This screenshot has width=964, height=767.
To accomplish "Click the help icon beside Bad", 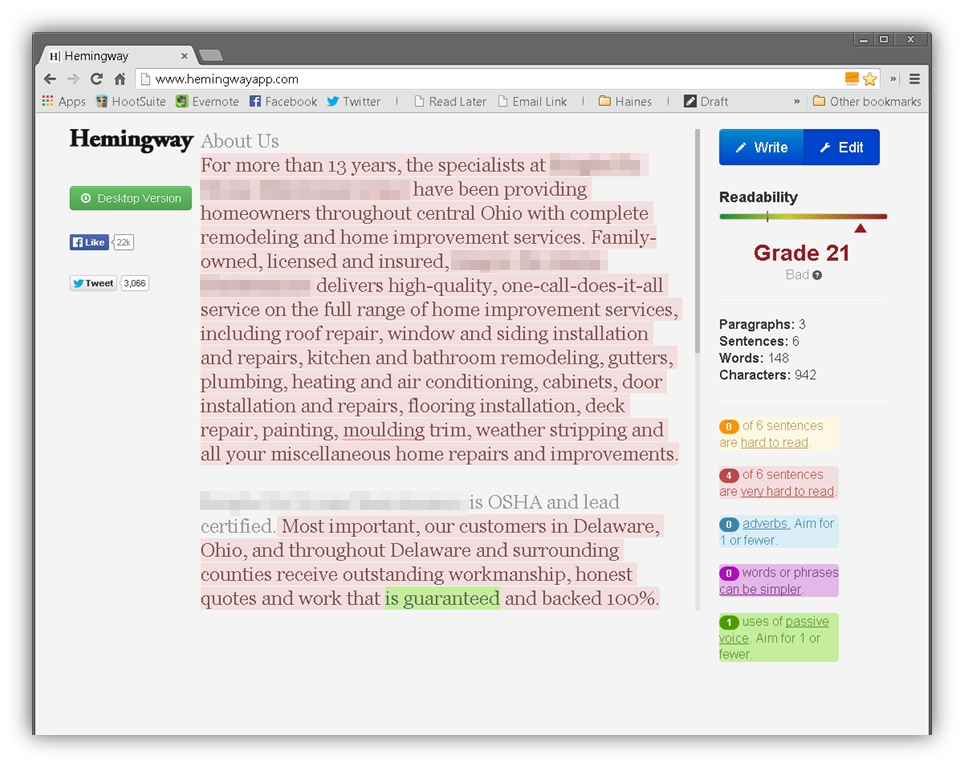I will (x=817, y=275).
